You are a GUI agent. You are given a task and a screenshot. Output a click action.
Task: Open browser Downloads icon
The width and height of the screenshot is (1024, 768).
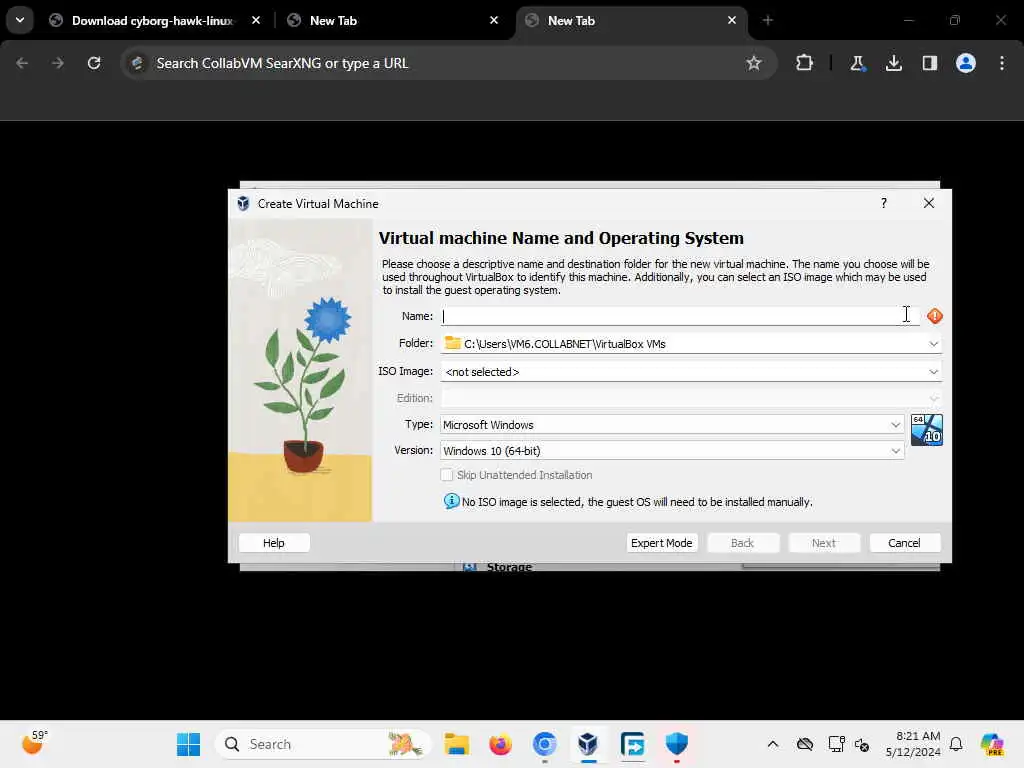click(x=893, y=63)
